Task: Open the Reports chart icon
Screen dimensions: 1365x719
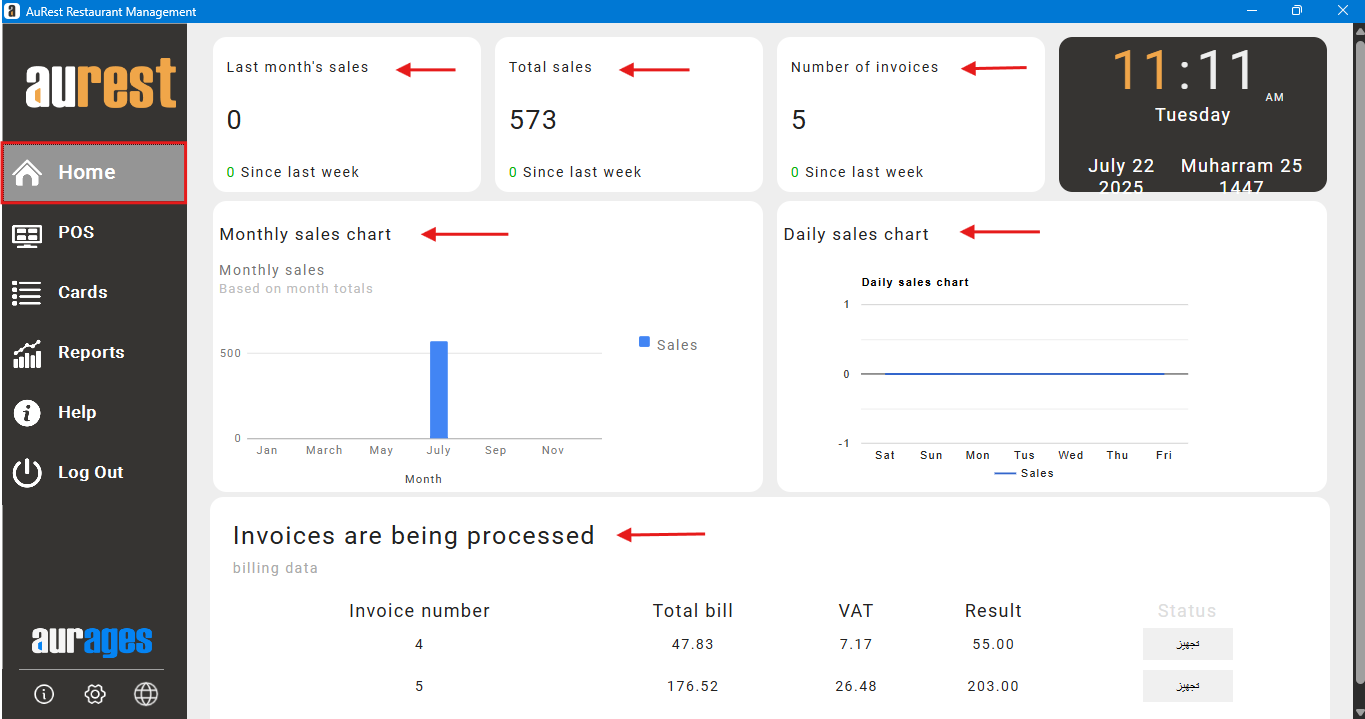Action: pos(27,353)
